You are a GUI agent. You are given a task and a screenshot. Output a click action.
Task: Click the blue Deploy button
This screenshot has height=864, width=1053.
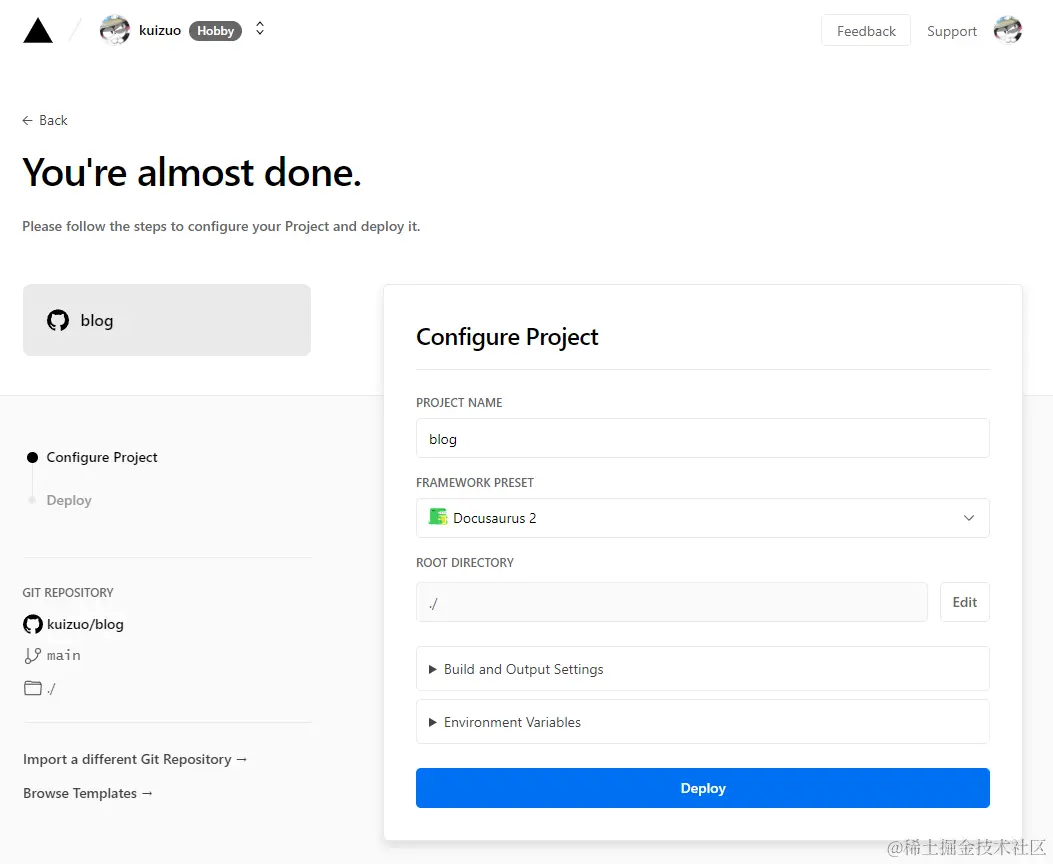pos(702,788)
